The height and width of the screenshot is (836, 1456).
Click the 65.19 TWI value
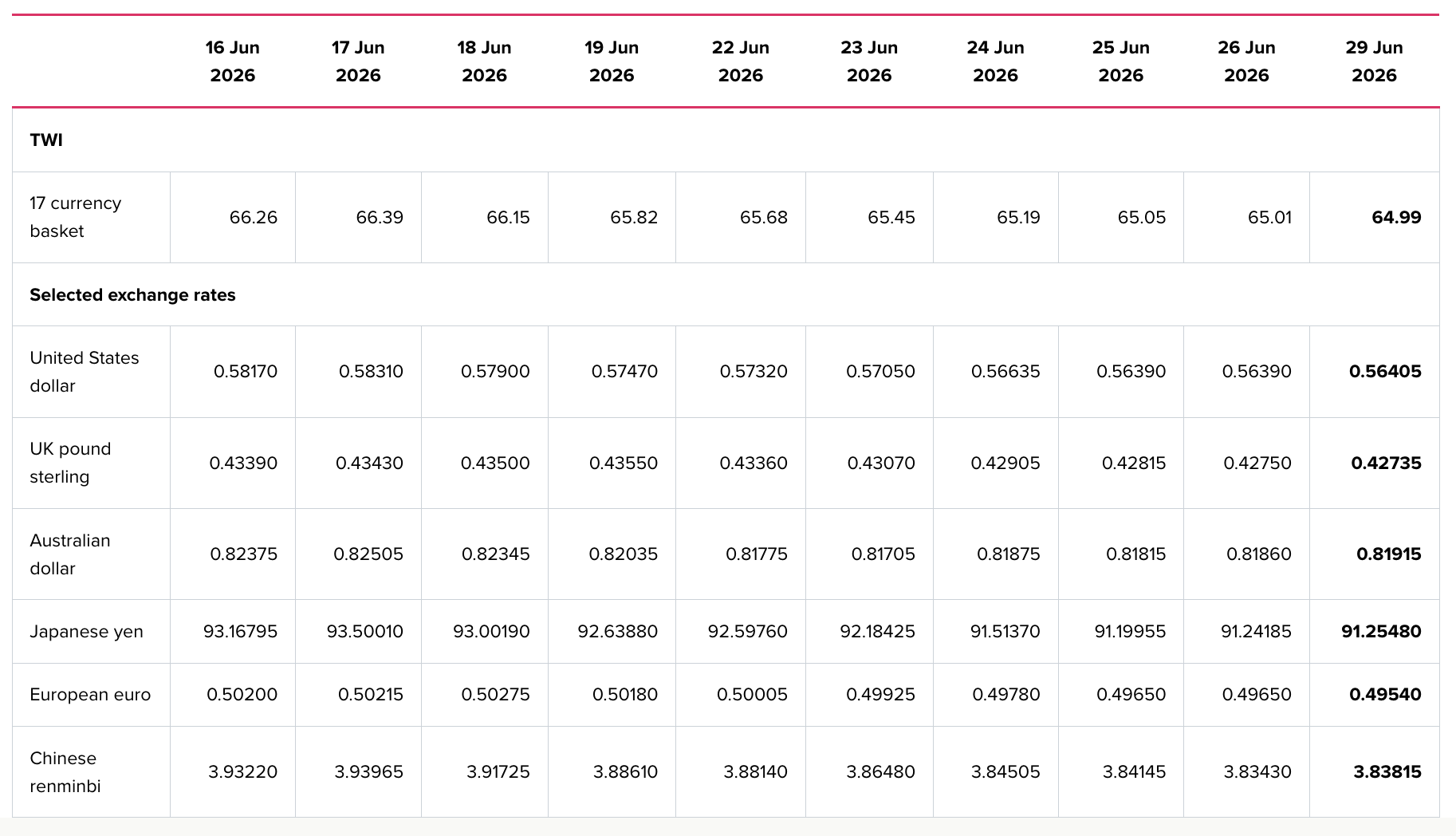click(1018, 217)
